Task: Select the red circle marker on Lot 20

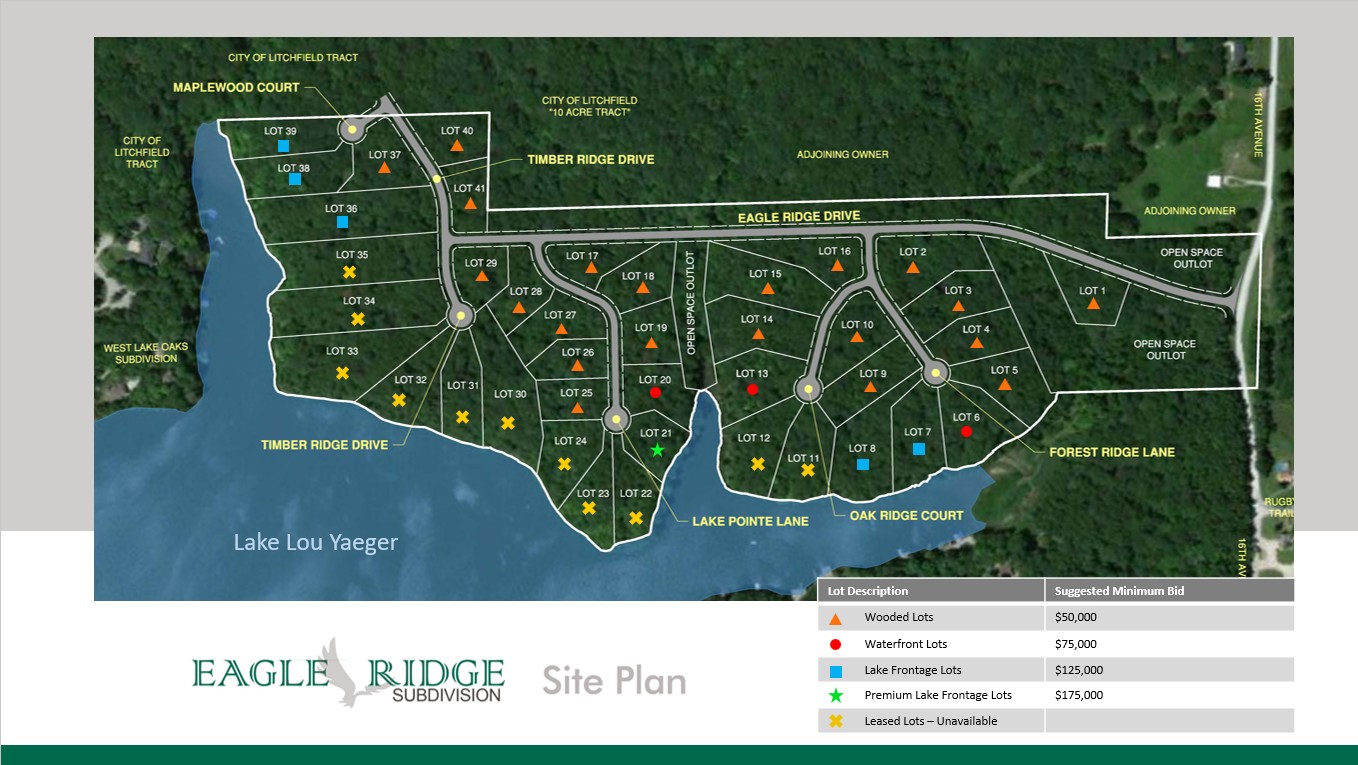Action: pos(655,393)
